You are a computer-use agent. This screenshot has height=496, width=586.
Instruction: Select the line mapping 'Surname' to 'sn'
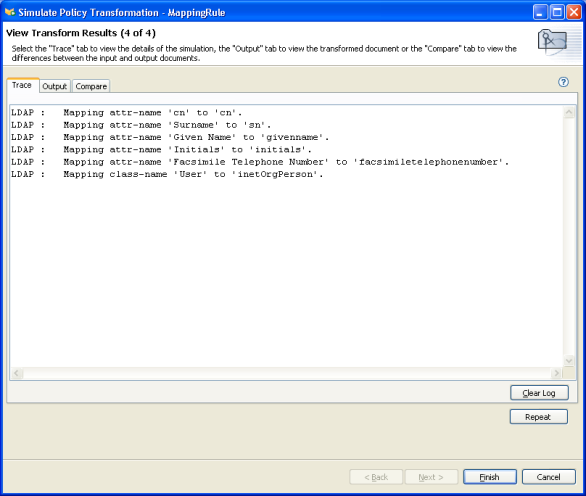[141, 125]
